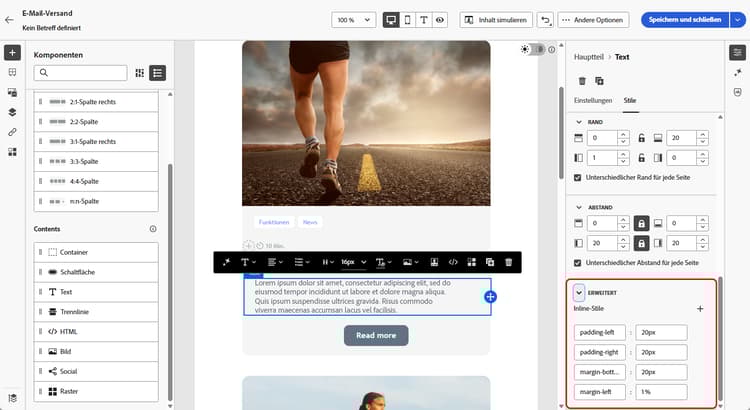Viewport: 750px width, 410px height.
Task: Delete the Text component via trash icon in panel
Action: point(582,81)
